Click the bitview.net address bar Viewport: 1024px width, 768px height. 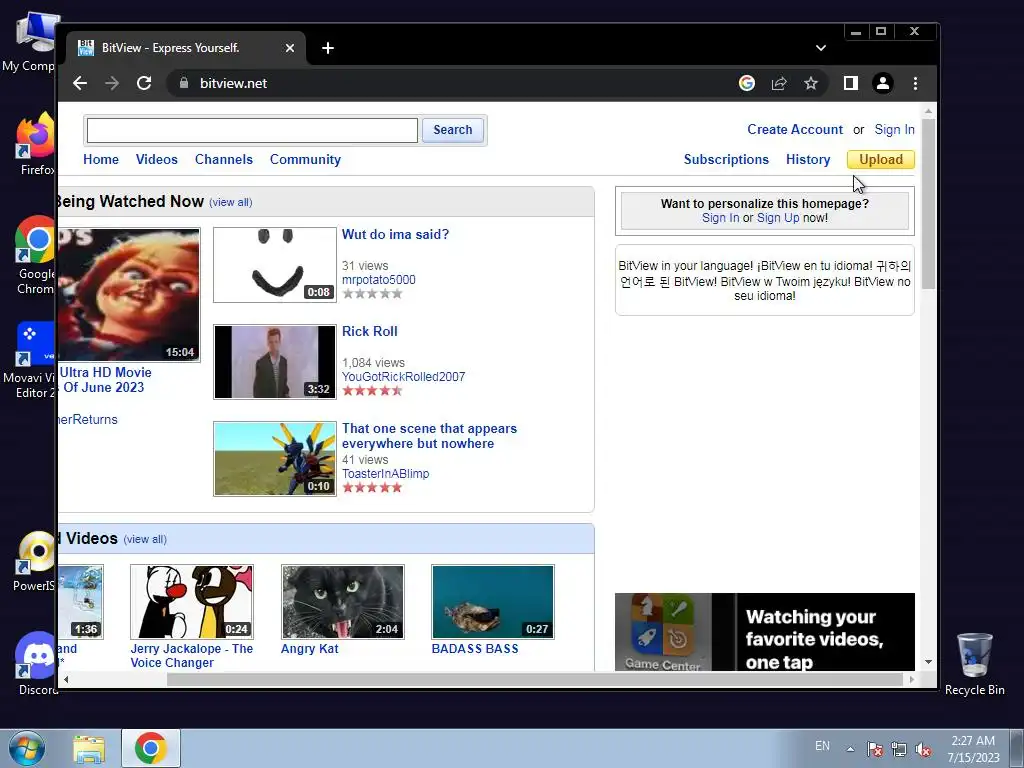(x=451, y=83)
